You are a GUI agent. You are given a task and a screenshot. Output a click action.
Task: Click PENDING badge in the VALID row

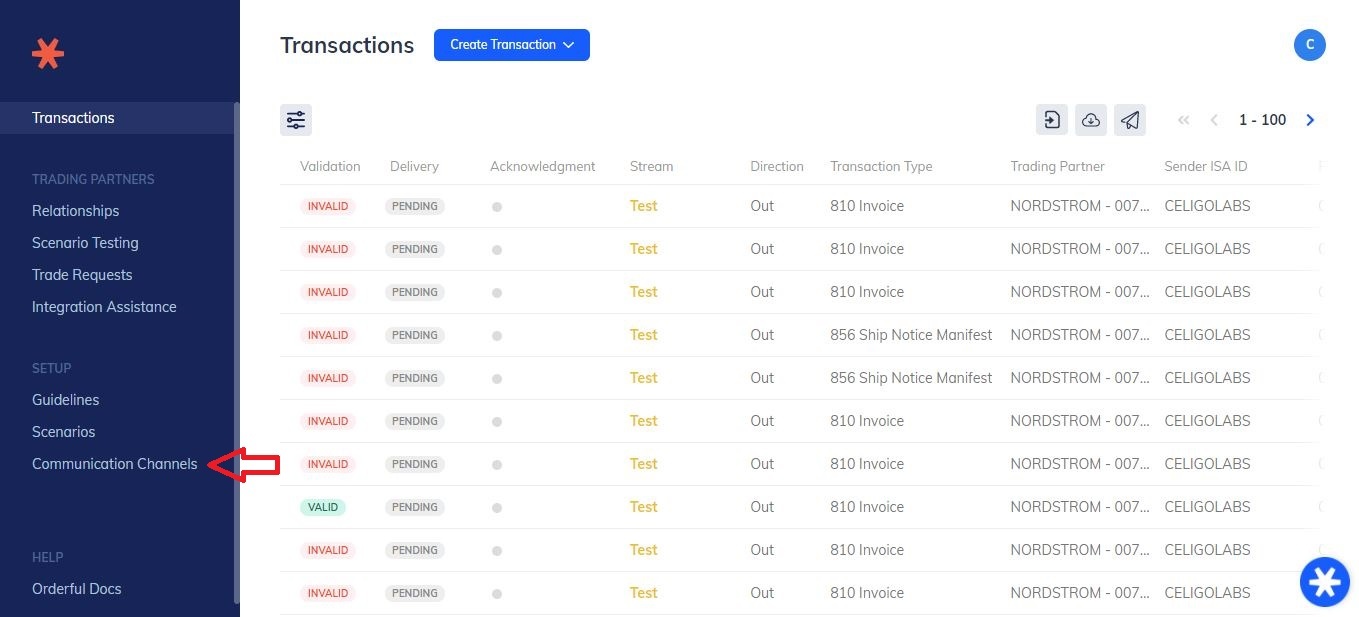pos(414,507)
